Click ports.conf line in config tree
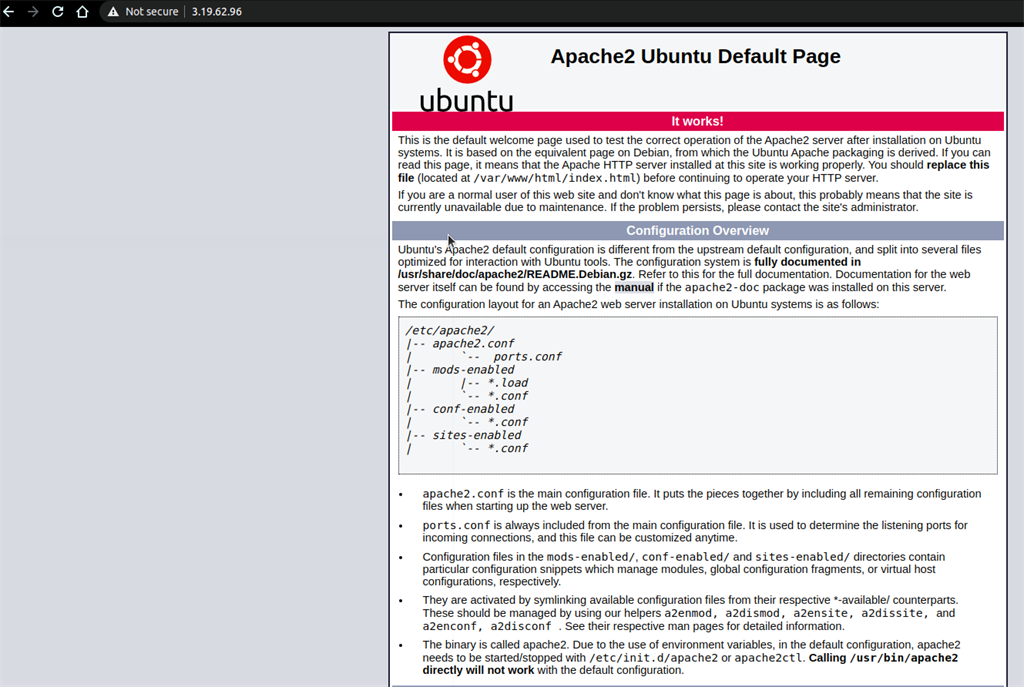Image resolution: width=1024 pixels, height=687 pixels. coord(527,357)
